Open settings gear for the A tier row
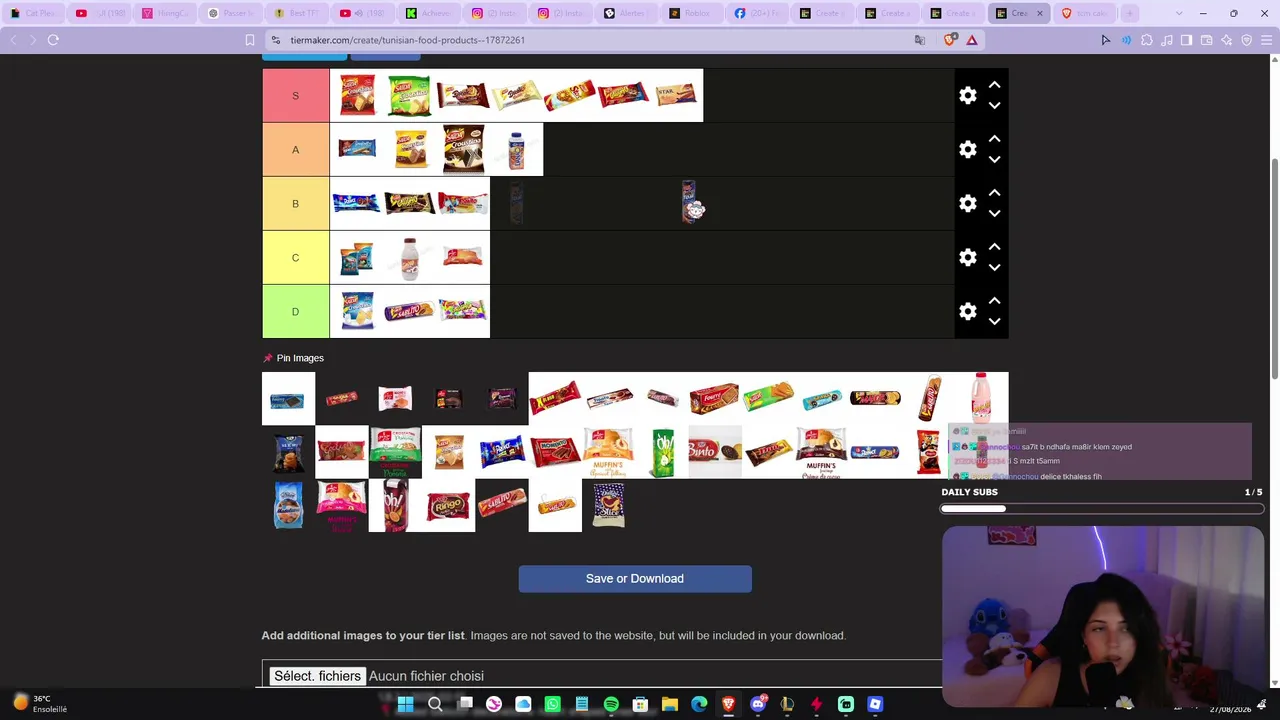The width and height of the screenshot is (1280, 720). [x=967, y=149]
